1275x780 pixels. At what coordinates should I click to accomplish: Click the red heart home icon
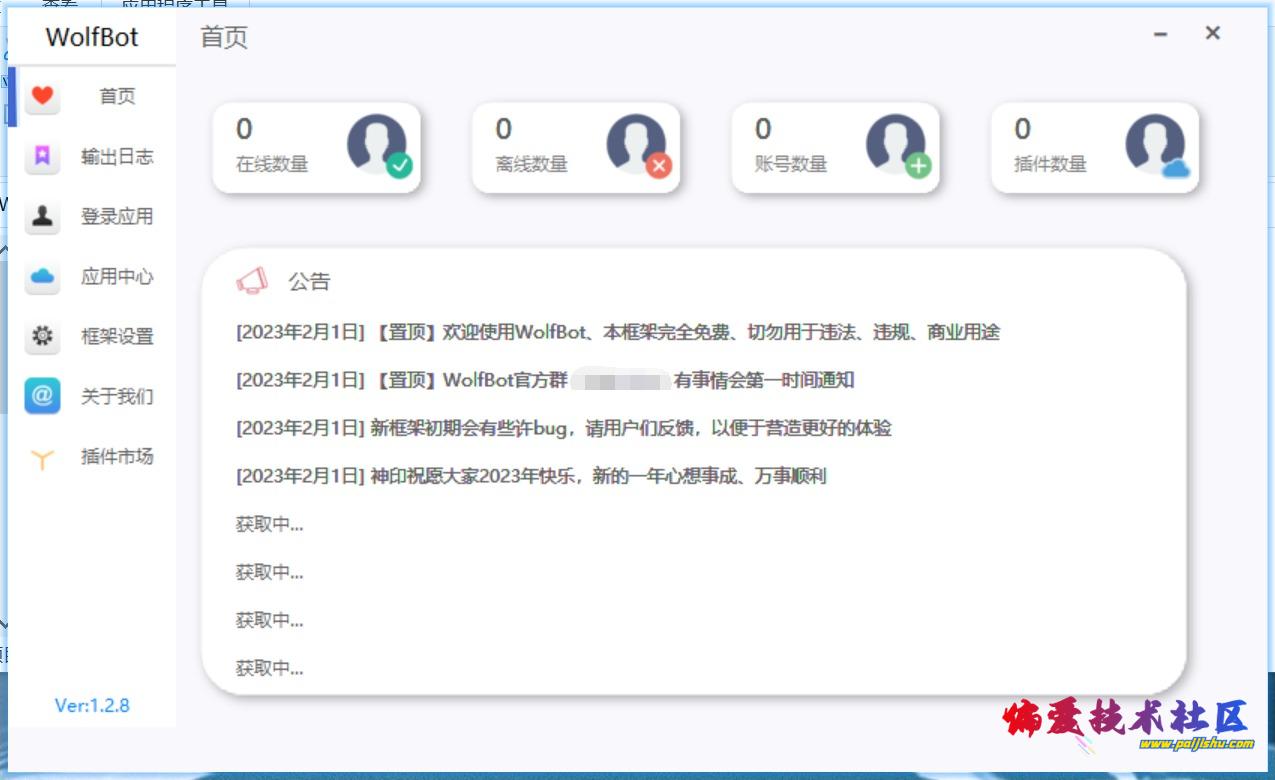pos(42,96)
